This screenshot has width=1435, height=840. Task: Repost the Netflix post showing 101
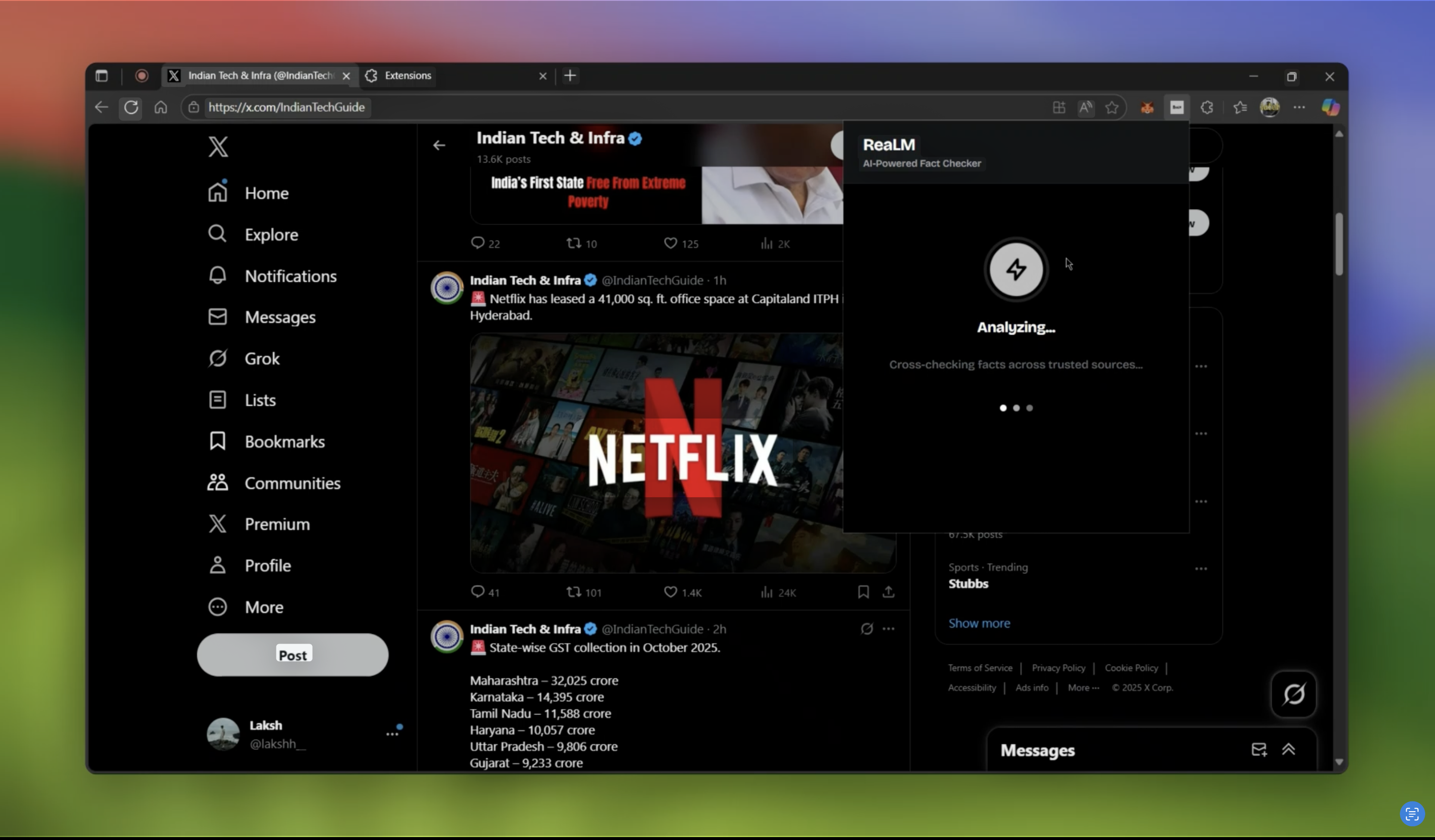pos(573,592)
